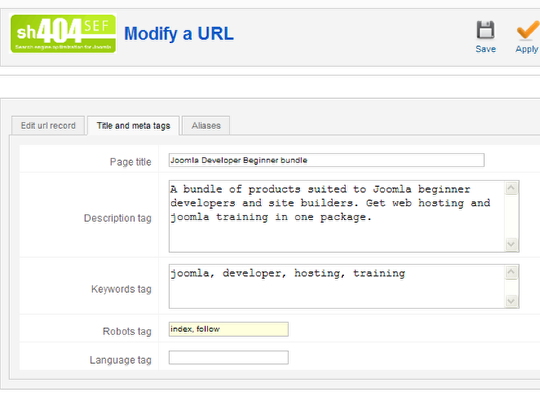Image resolution: width=540 pixels, height=410 pixels.
Task: Click Keywords box scroll down arrow
Action: pos(511,301)
